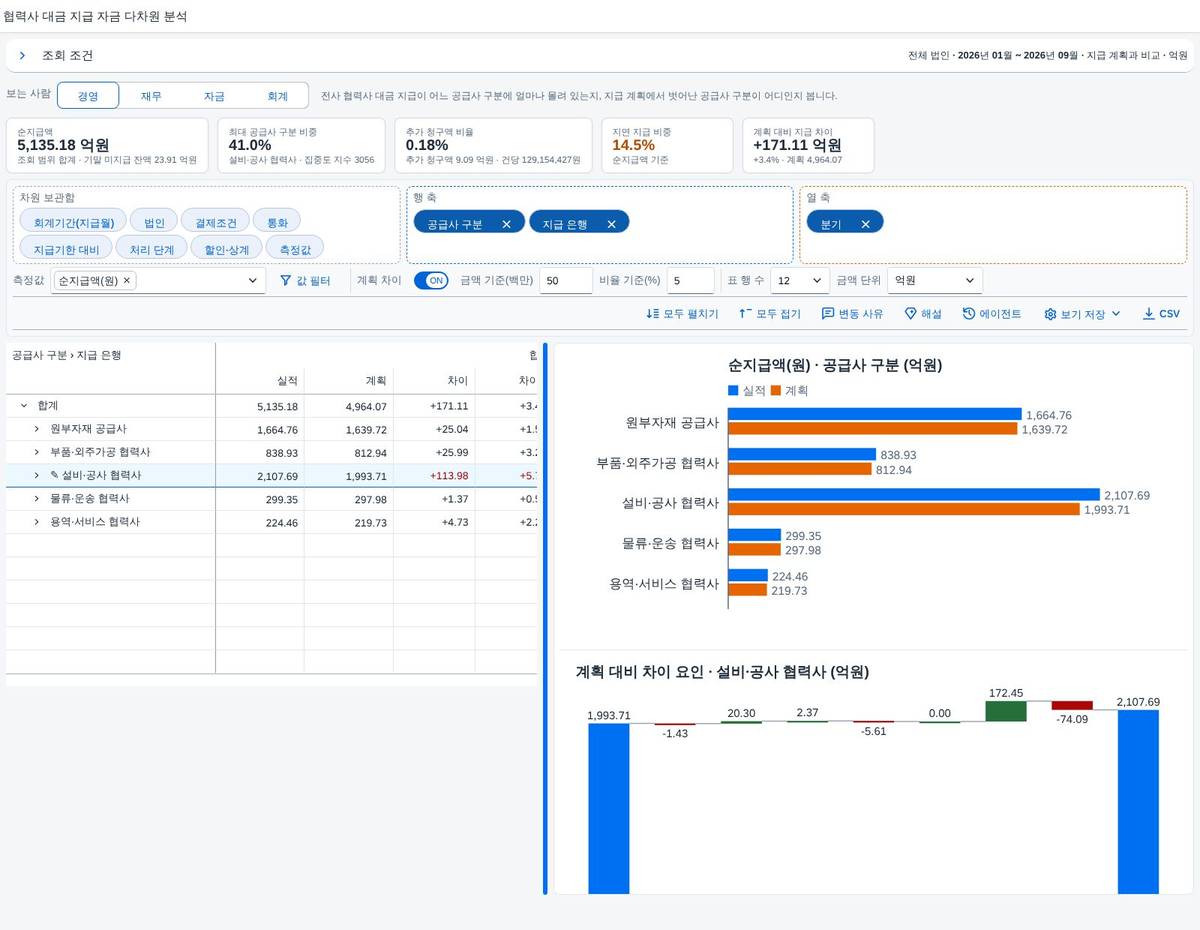Click the pencil icon on 설비·공사 협력사 row
Image resolution: width=1200 pixels, height=930 pixels.
pyautogui.click(x=54, y=476)
